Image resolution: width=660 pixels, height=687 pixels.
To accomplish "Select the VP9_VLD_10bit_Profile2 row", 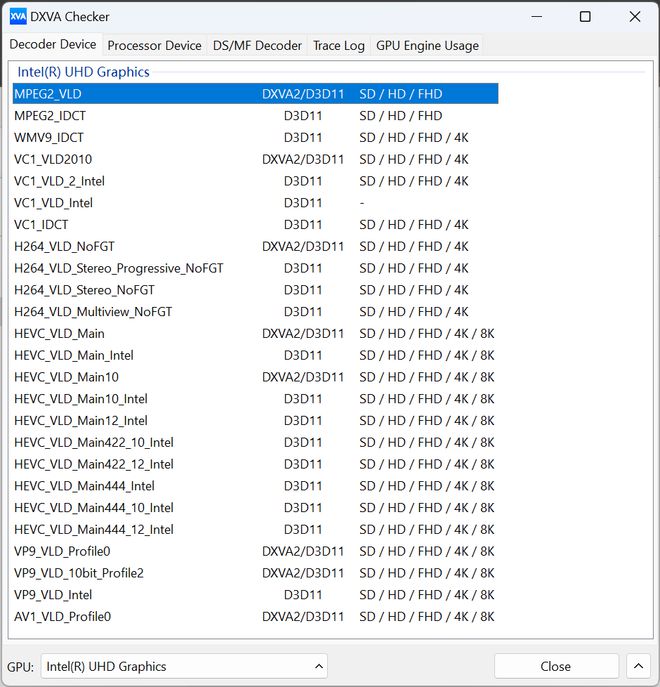I will 255,573.
